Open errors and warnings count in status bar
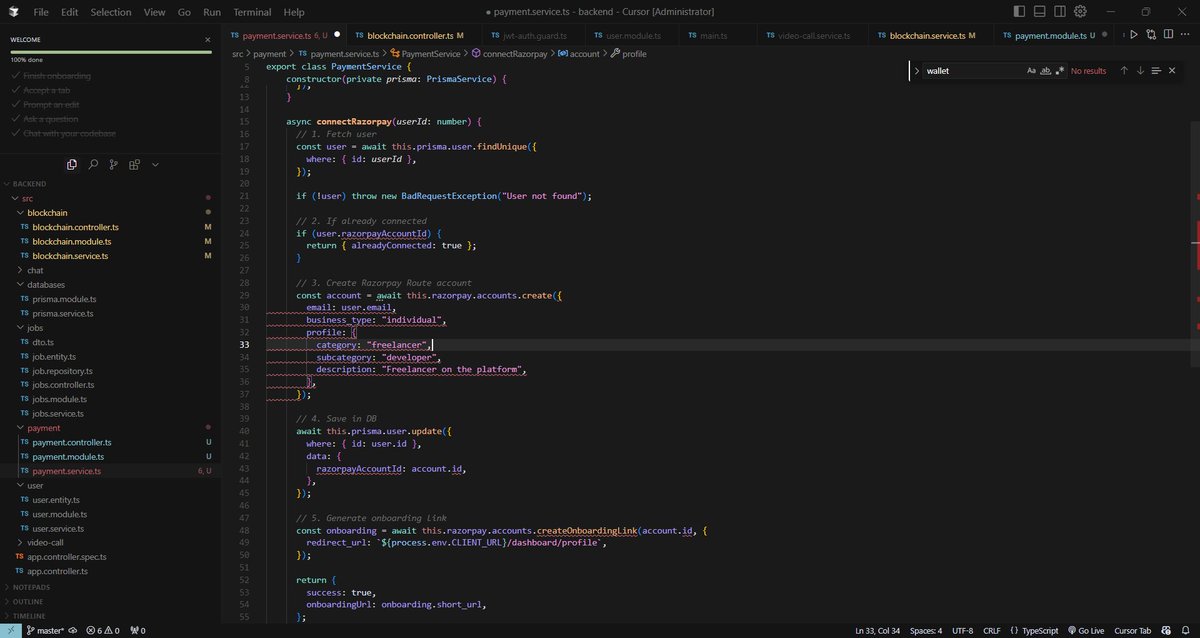The height and width of the screenshot is (638, 1200). 103,631
